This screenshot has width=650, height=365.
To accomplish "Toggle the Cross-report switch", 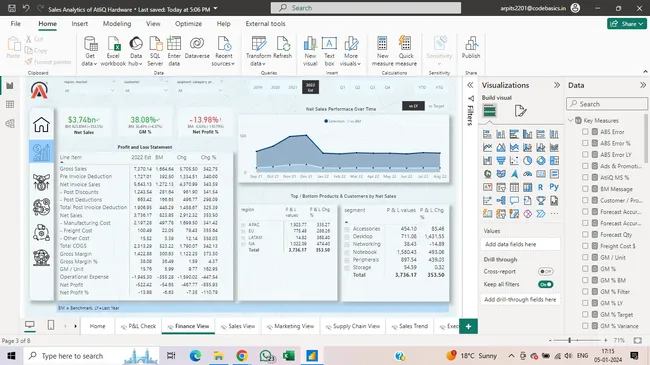I will coord(546,272).
